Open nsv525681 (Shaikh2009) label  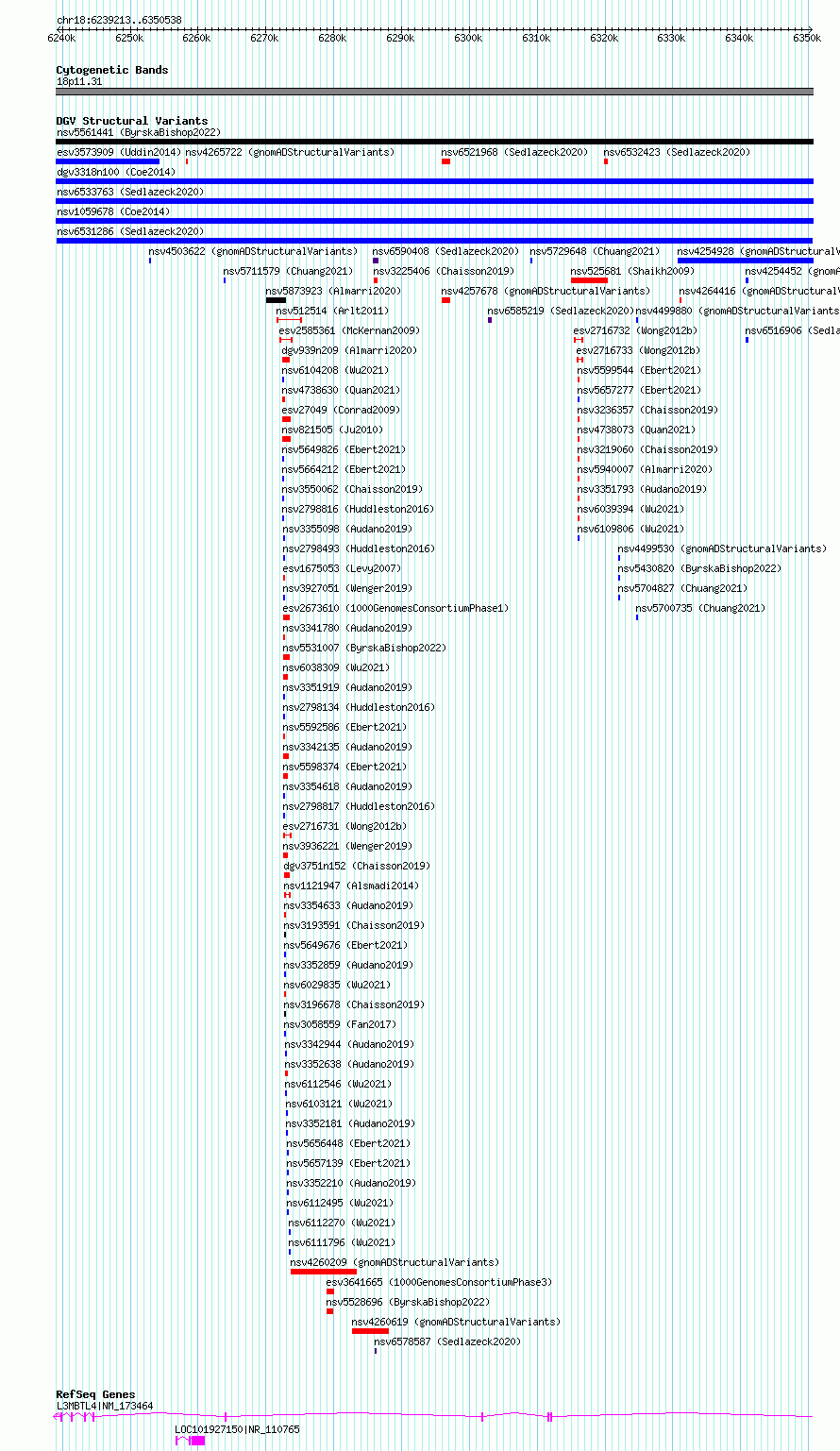632,271
